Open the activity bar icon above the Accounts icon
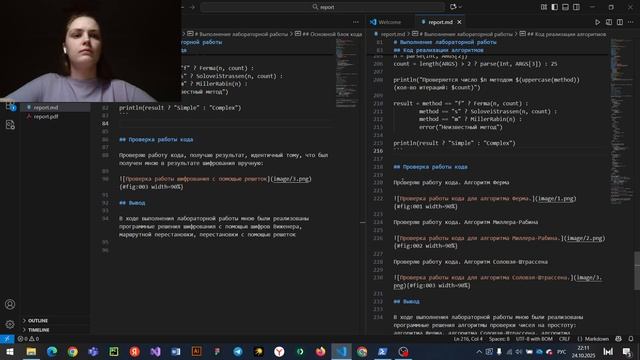640x360 pixels. pos(10,125)
